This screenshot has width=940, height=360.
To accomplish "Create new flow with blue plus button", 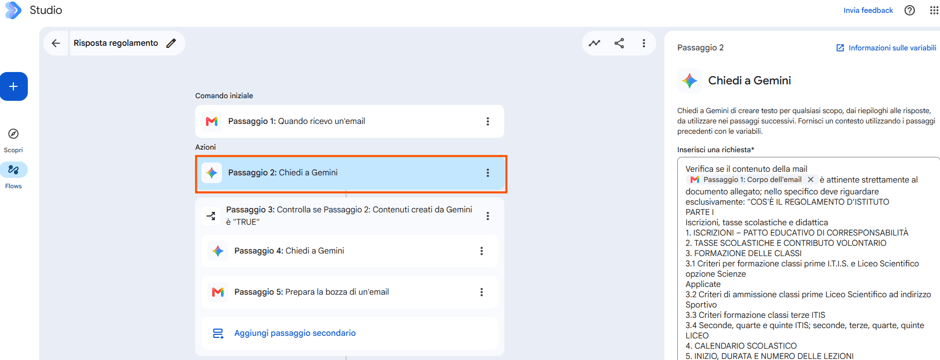I will point(14,86).
